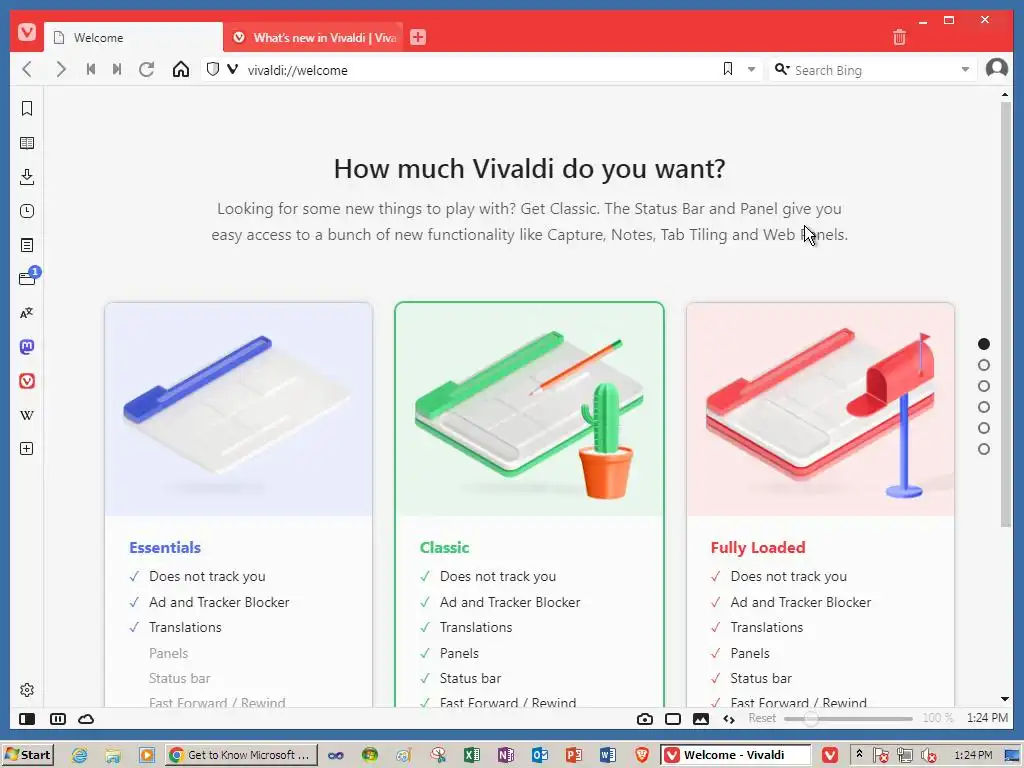This screenshot has height=768, width=1024.
Task: Click the Fast Forward navigation button
Action: point(117,69)
